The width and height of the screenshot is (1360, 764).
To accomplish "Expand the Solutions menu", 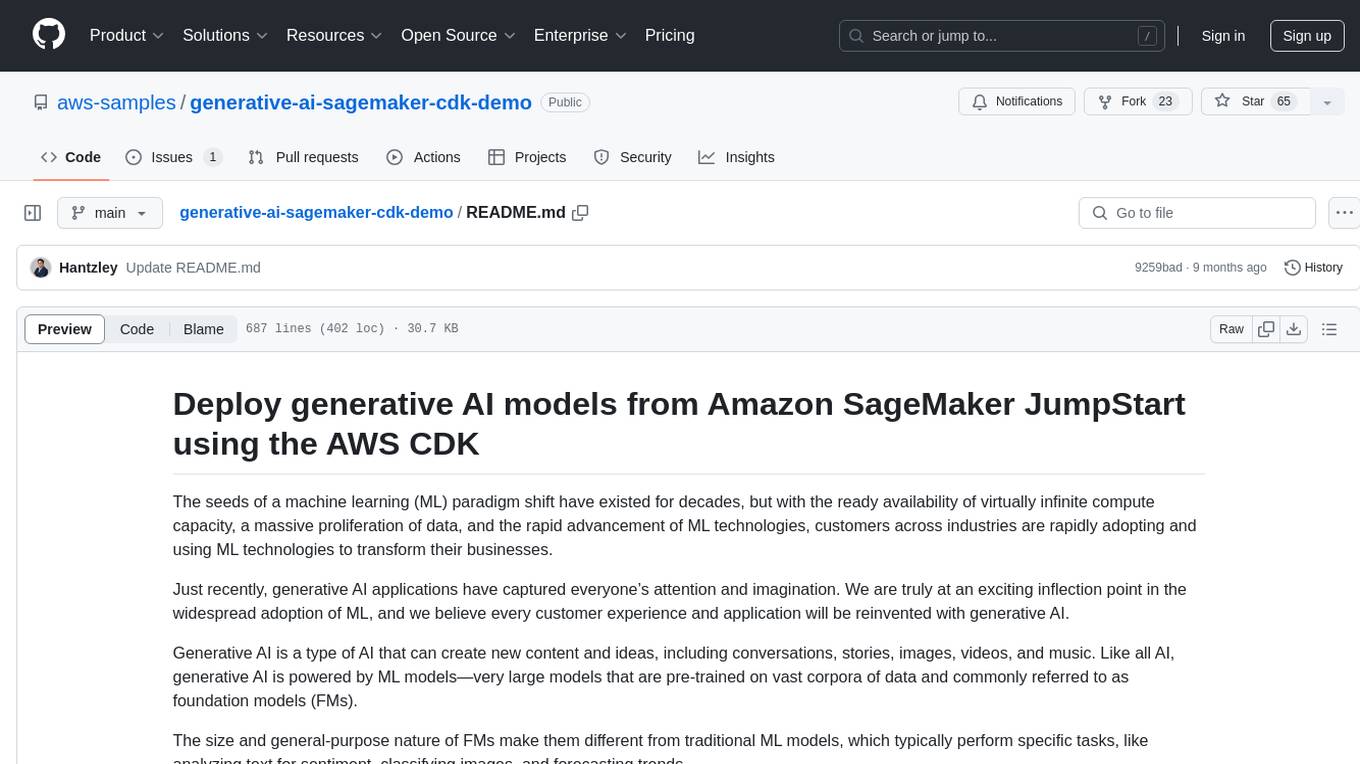I will 225,35.
